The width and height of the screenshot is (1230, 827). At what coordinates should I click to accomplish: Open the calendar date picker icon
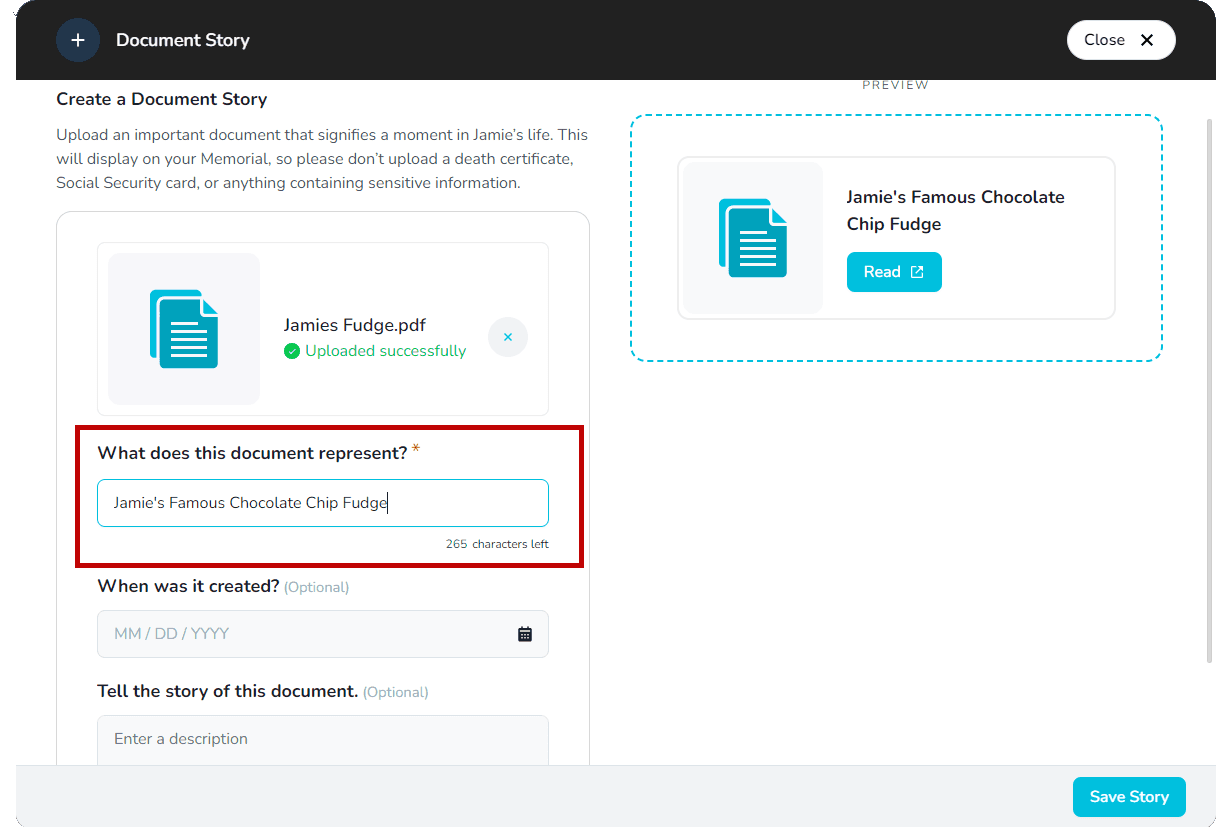pyautogui.click(x=525, y=634)
